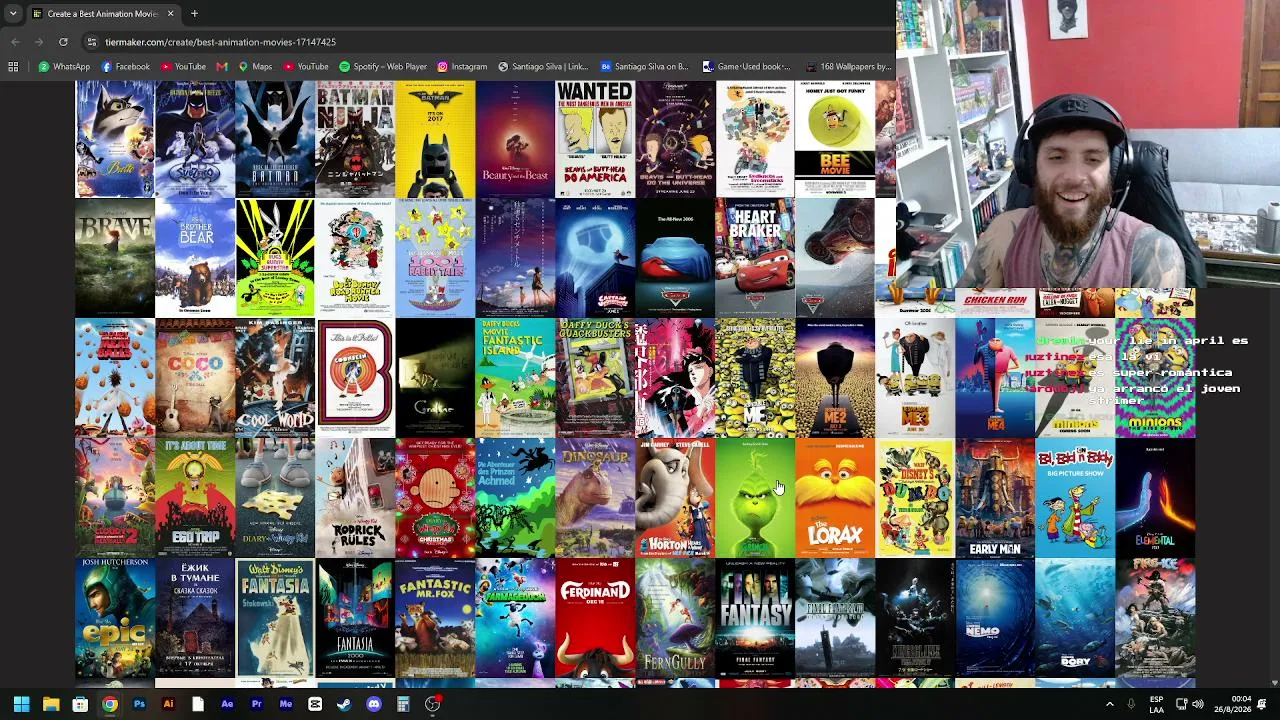Open the Chrome tab search dropdown
Screen dimensions: 1280x720
[13, 14]
